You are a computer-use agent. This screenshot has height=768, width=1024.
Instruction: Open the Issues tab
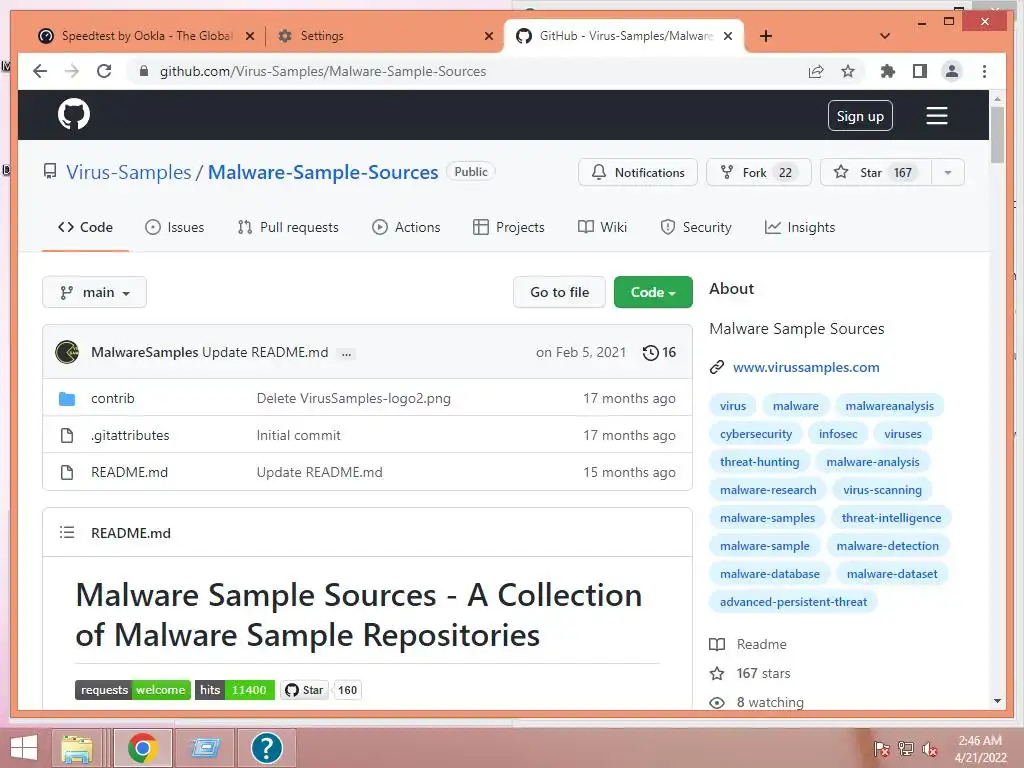[x=174, y=227]
